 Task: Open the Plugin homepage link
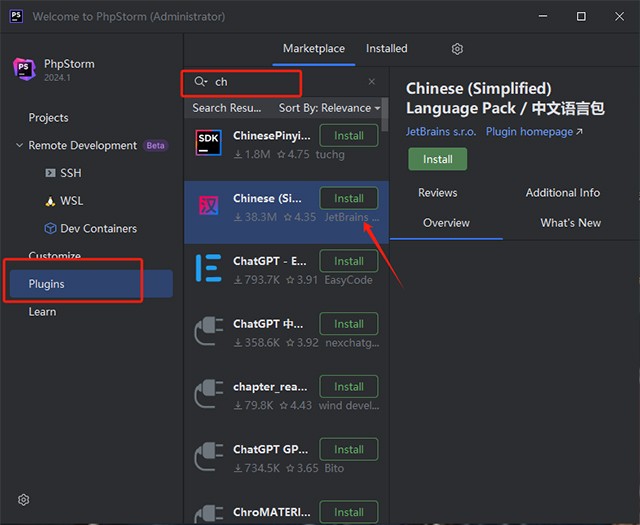click(x=533, y=131)
